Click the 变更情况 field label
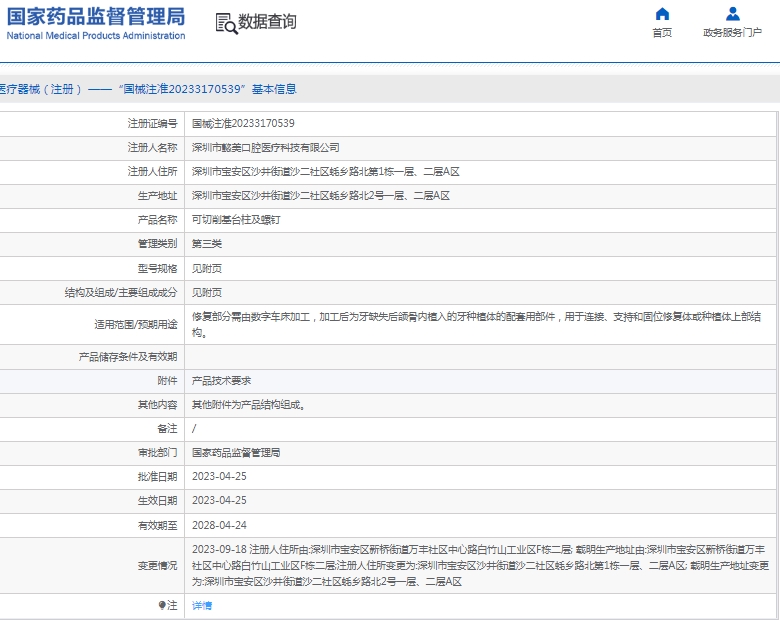This screenshot has width=780, height=621. tap(157, 566)
